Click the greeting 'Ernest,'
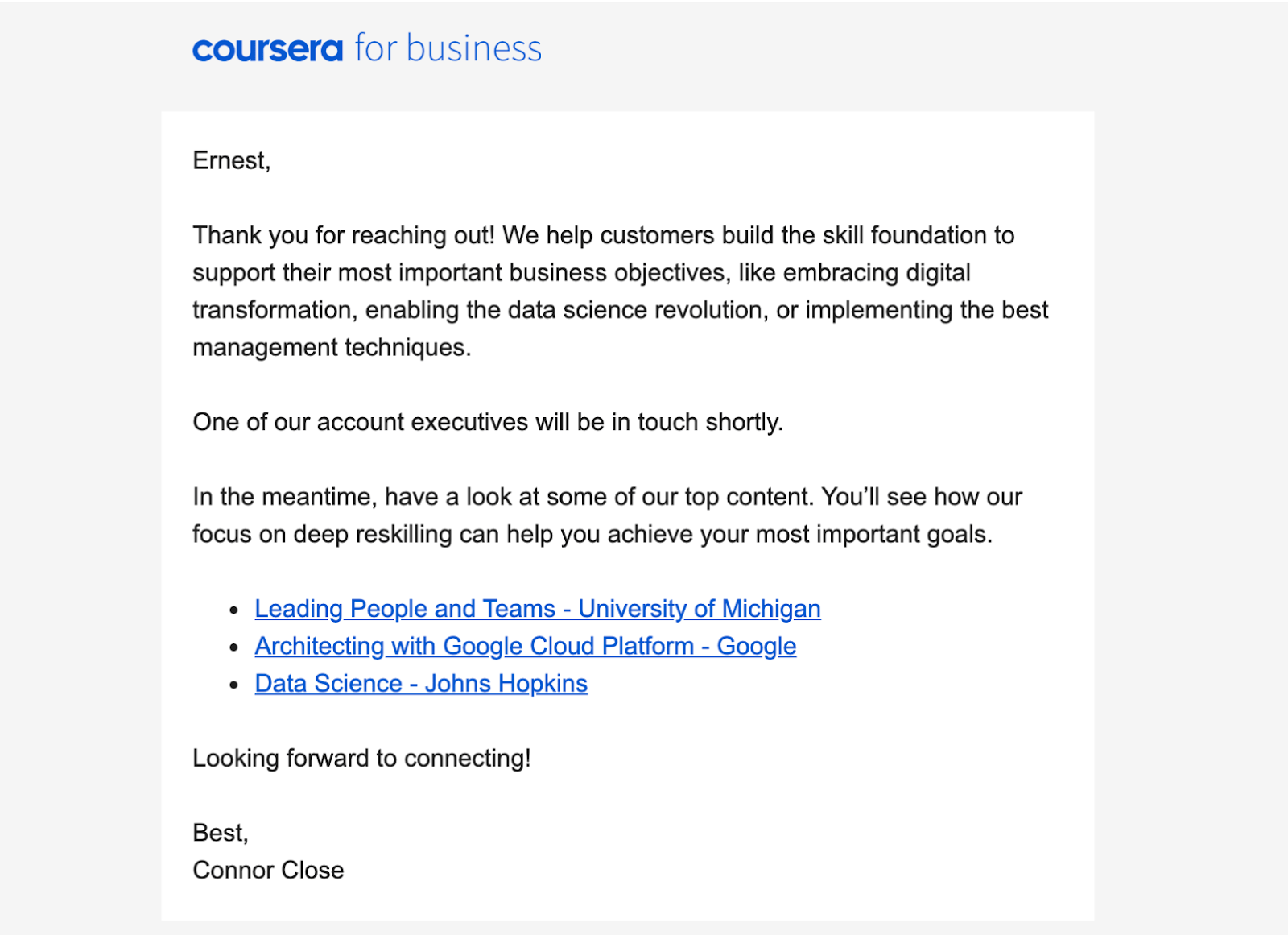This screenshot has width=1288, height=935. pos(232,161)
